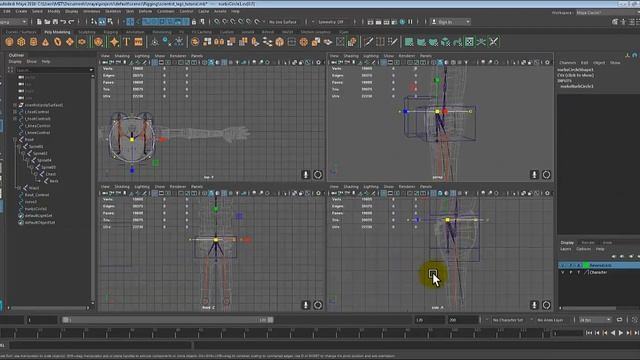Select Root_Control in the Outliner
Viewport: 640px width, 360px height.
(x=37, y=195)
